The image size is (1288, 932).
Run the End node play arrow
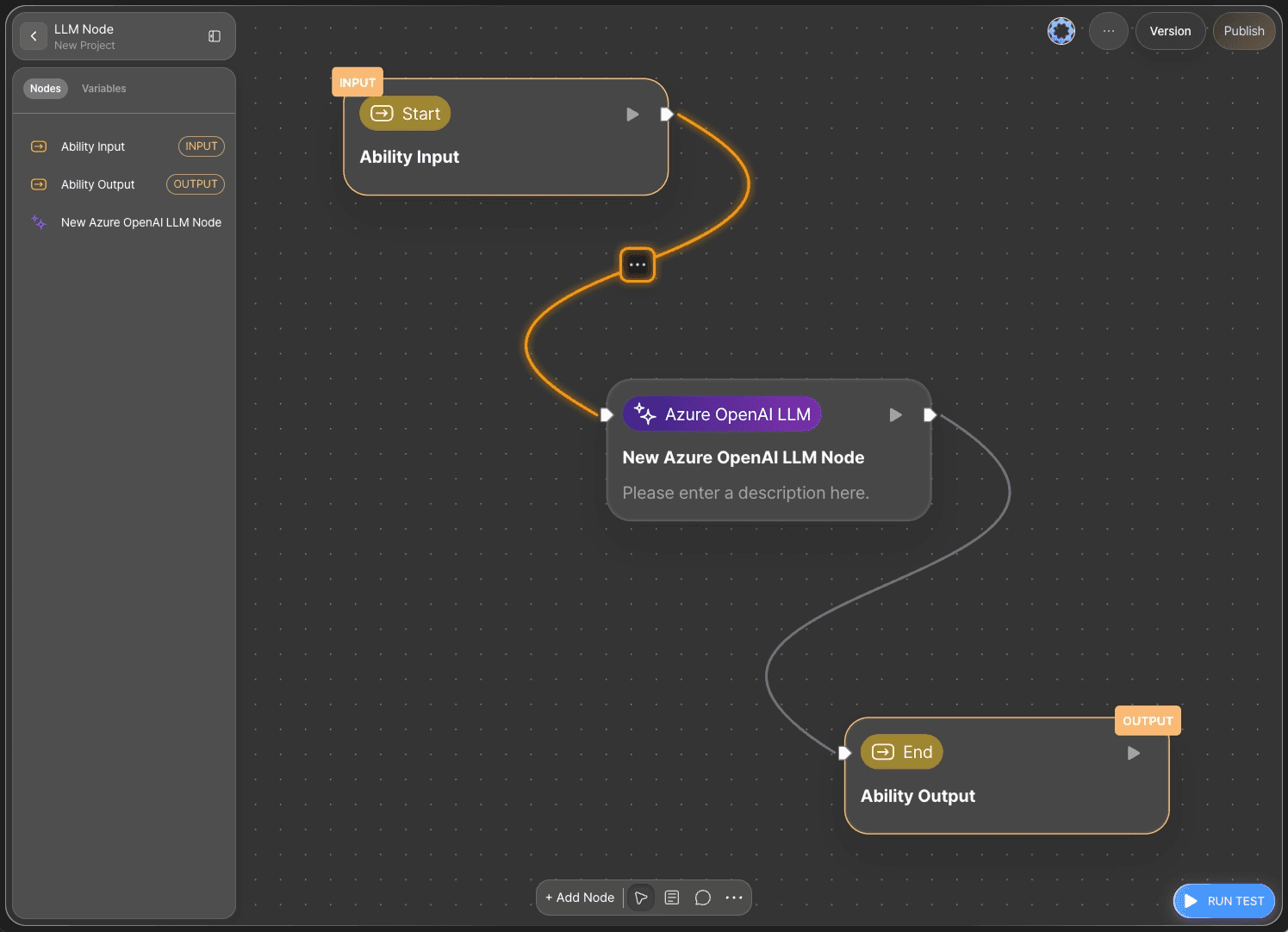tap(1134, 753)
